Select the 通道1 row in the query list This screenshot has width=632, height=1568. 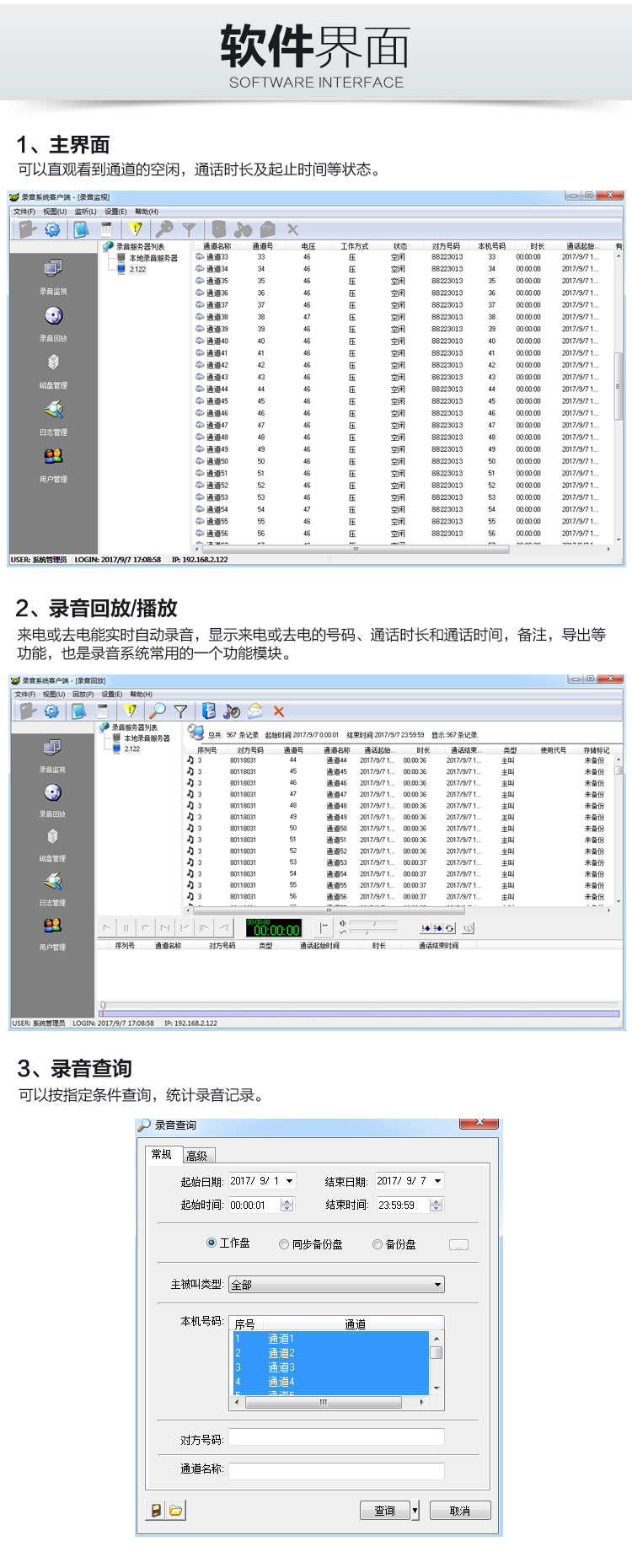point(330,1339)
